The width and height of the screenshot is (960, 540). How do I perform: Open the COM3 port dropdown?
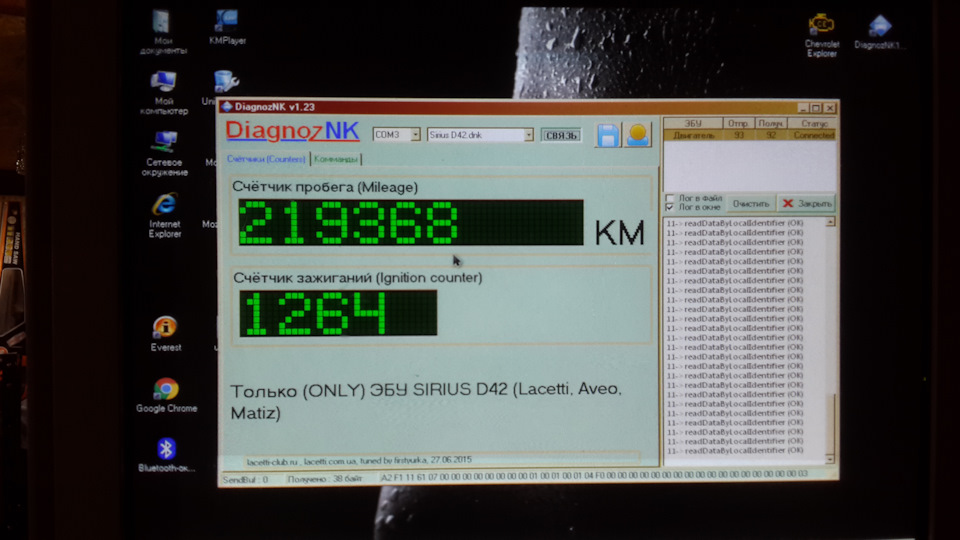coord(415,135)
